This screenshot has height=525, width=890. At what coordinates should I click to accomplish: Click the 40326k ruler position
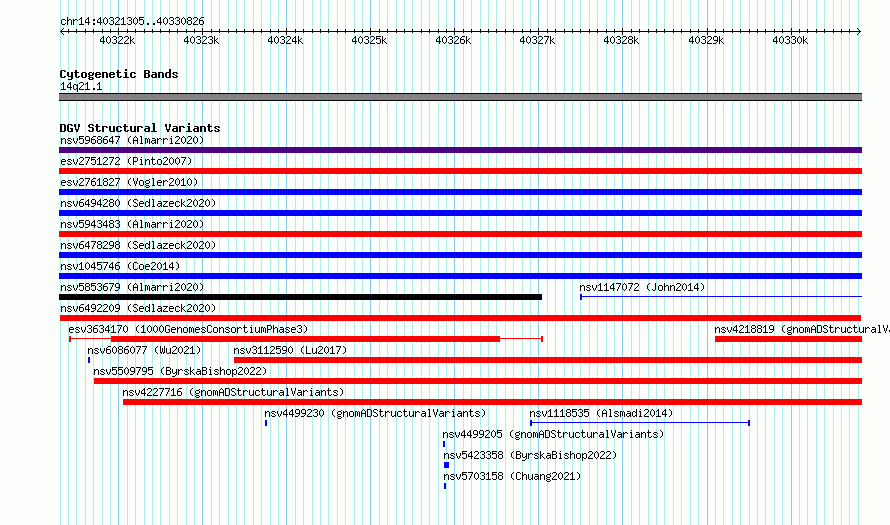pos(454,40)
